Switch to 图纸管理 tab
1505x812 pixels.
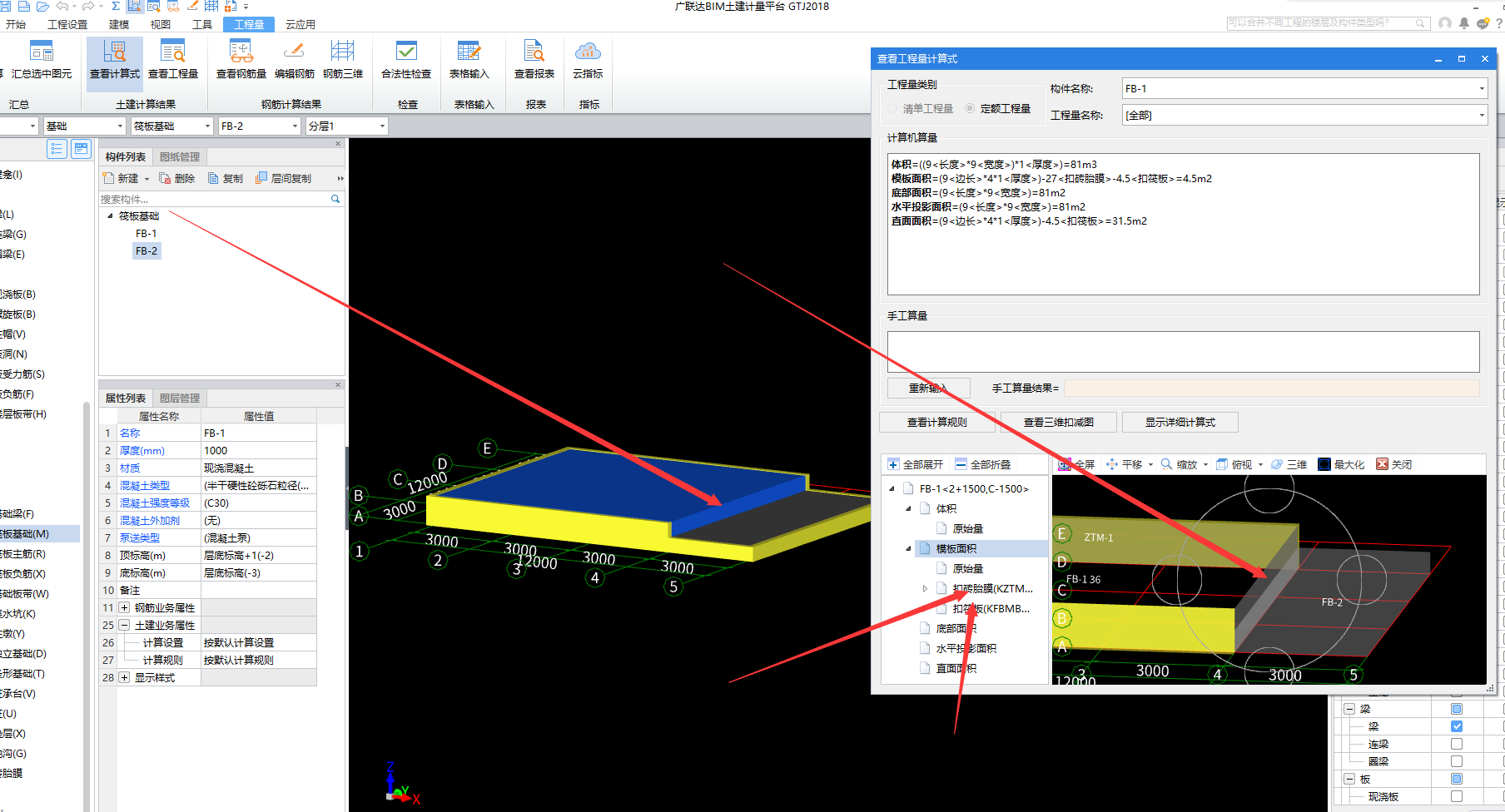tap(180, 156)
